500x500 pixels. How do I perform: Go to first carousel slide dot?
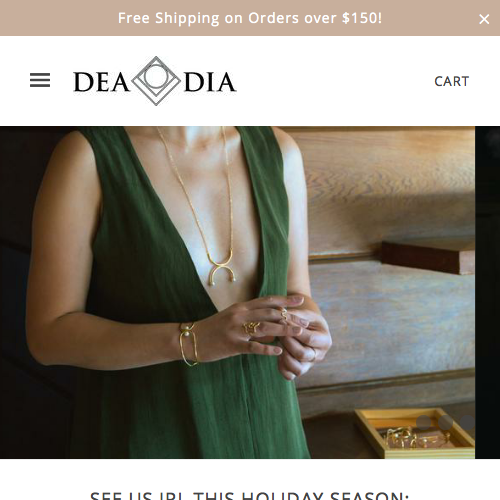(x=424, y=423)
